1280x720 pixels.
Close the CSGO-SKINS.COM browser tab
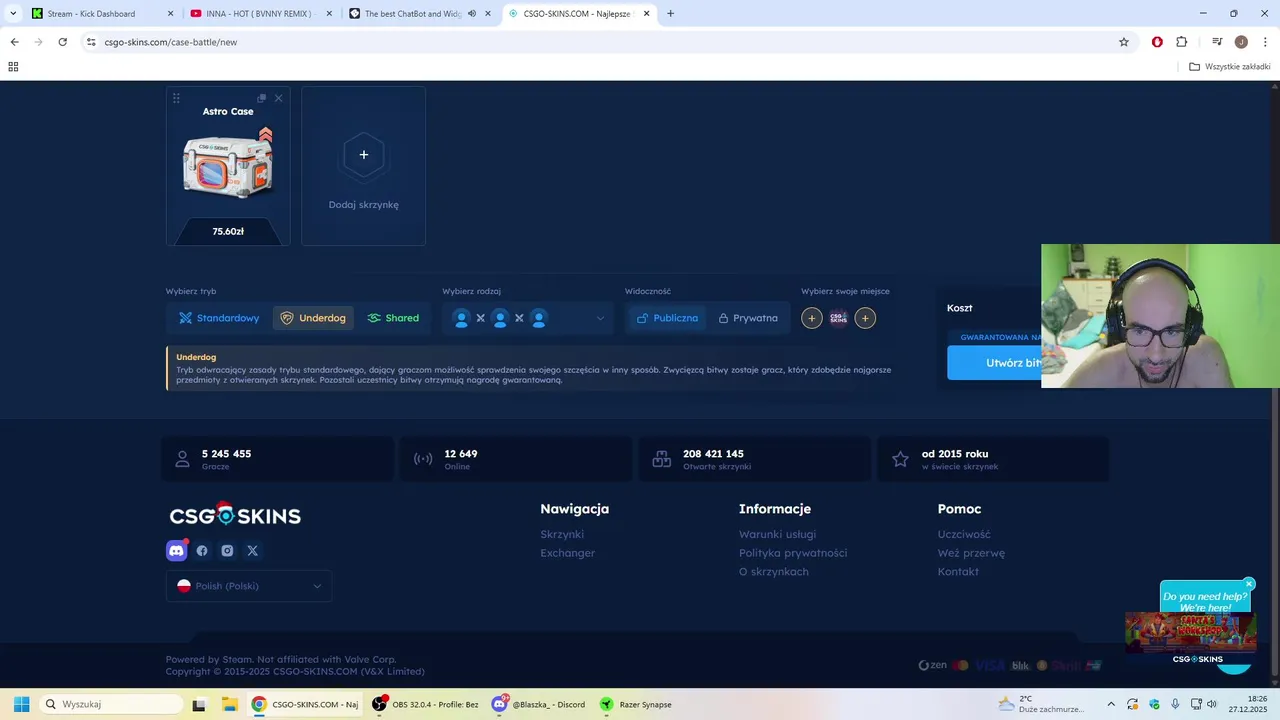(647, 14)
